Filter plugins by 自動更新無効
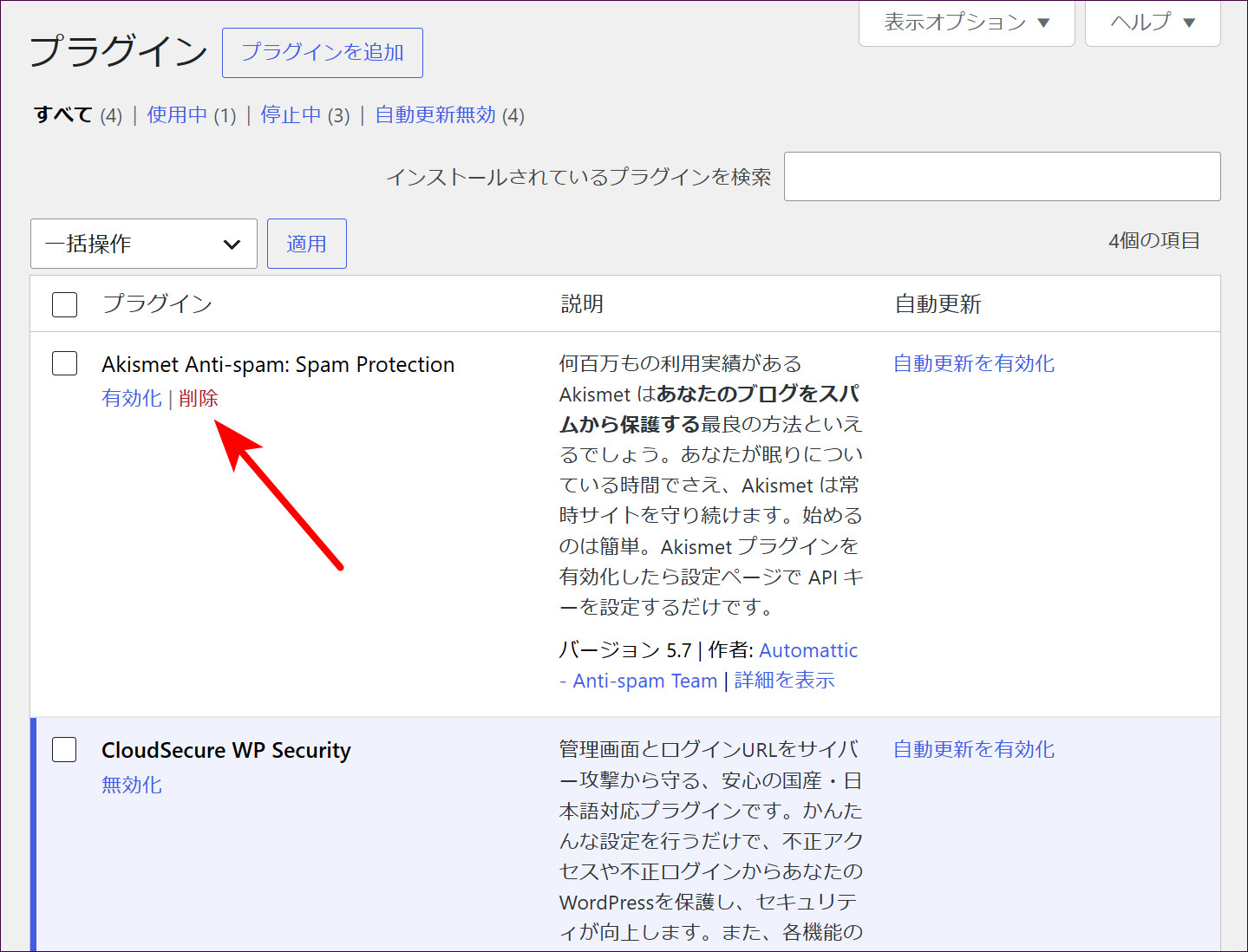1248x952 pixels. 435,114
